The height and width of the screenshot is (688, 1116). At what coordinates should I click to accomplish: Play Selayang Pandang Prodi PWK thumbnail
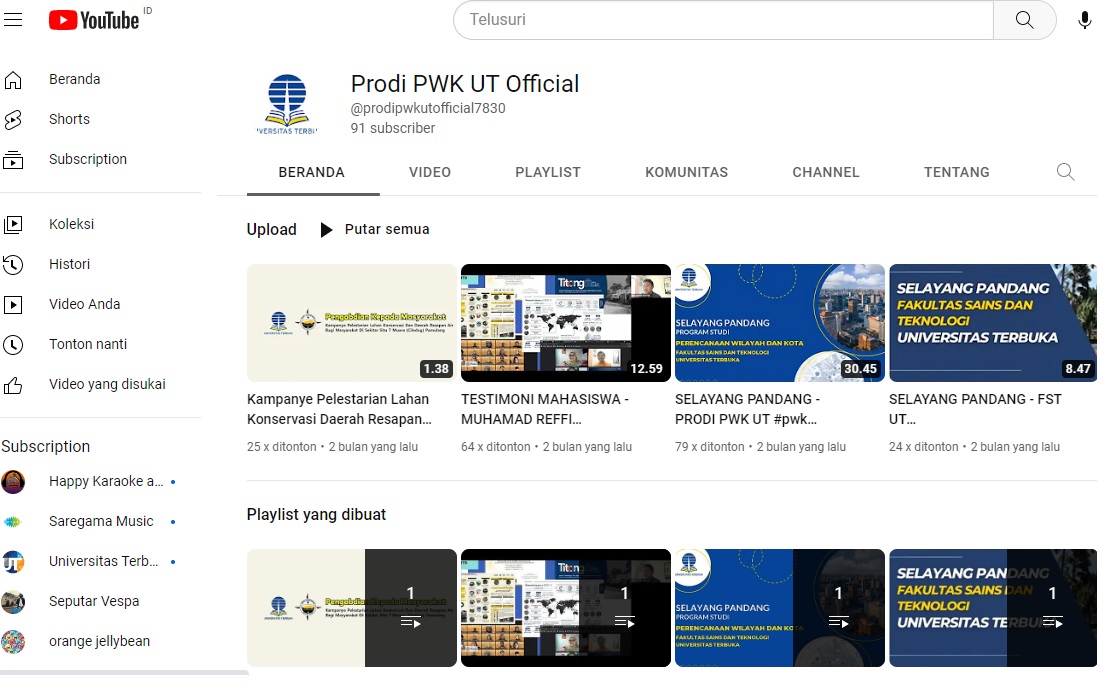click(779, 323)
